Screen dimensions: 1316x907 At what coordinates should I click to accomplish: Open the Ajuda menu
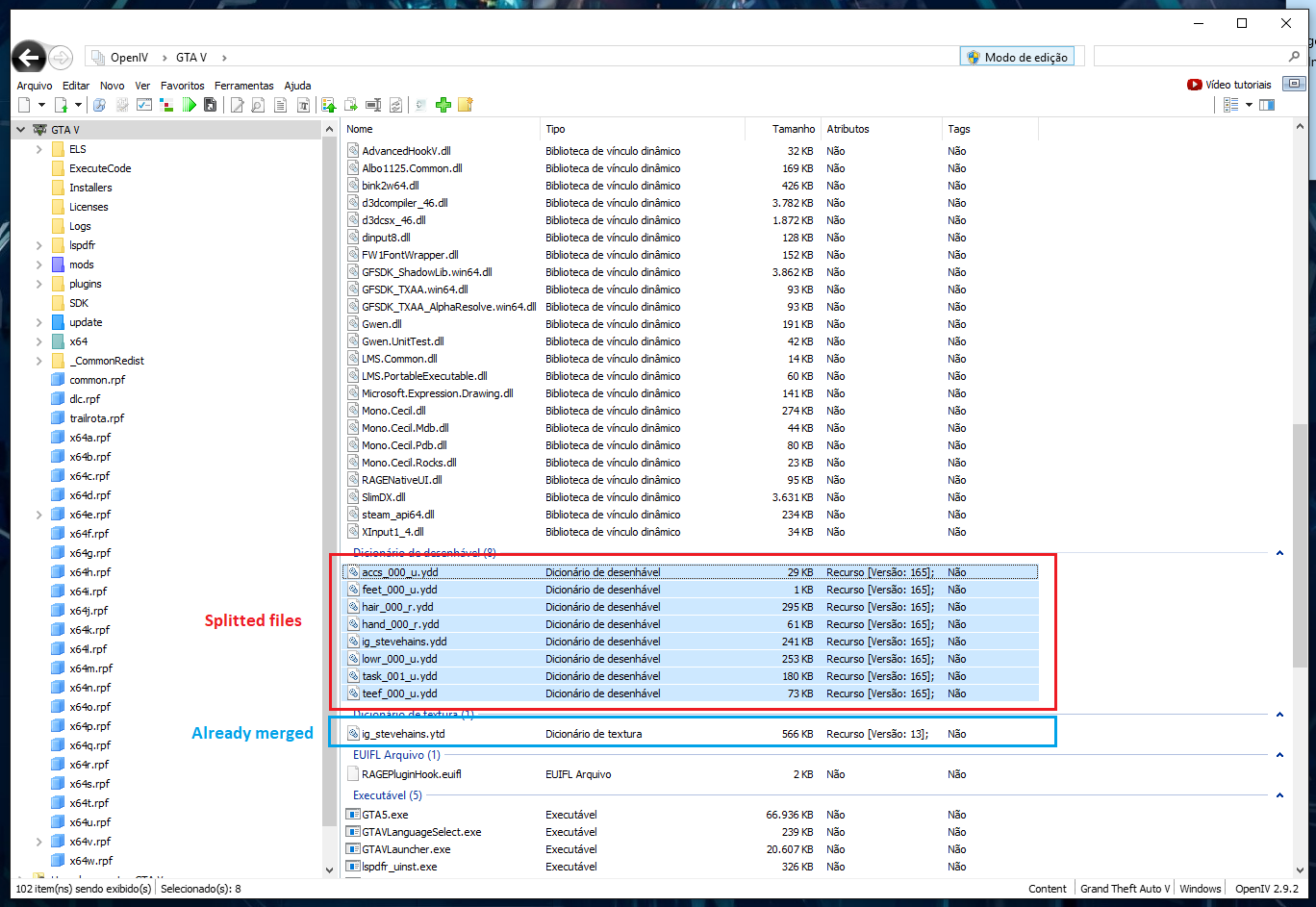[297, 86]
